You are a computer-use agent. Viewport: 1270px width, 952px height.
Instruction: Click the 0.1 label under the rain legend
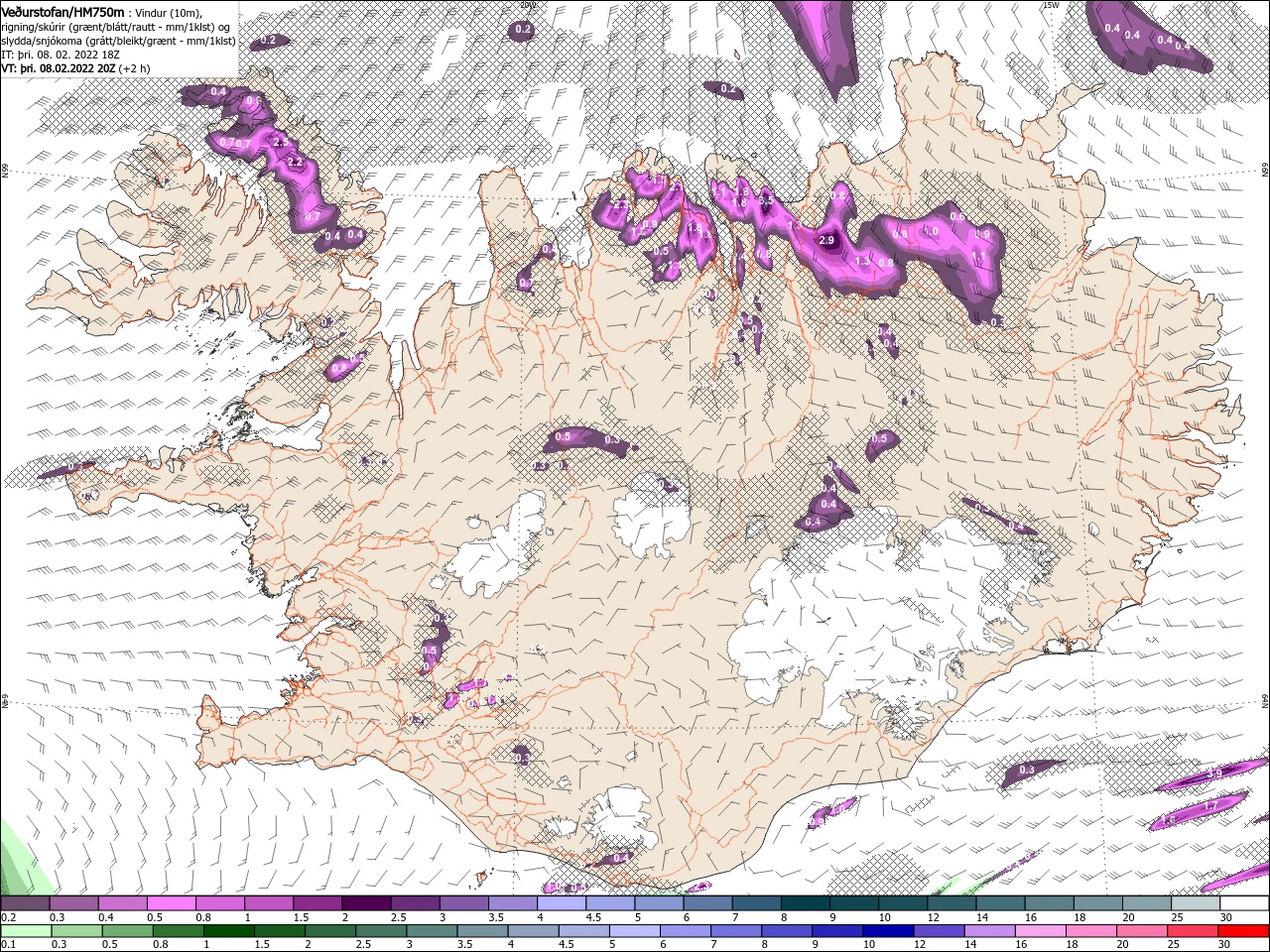[9, 944]
